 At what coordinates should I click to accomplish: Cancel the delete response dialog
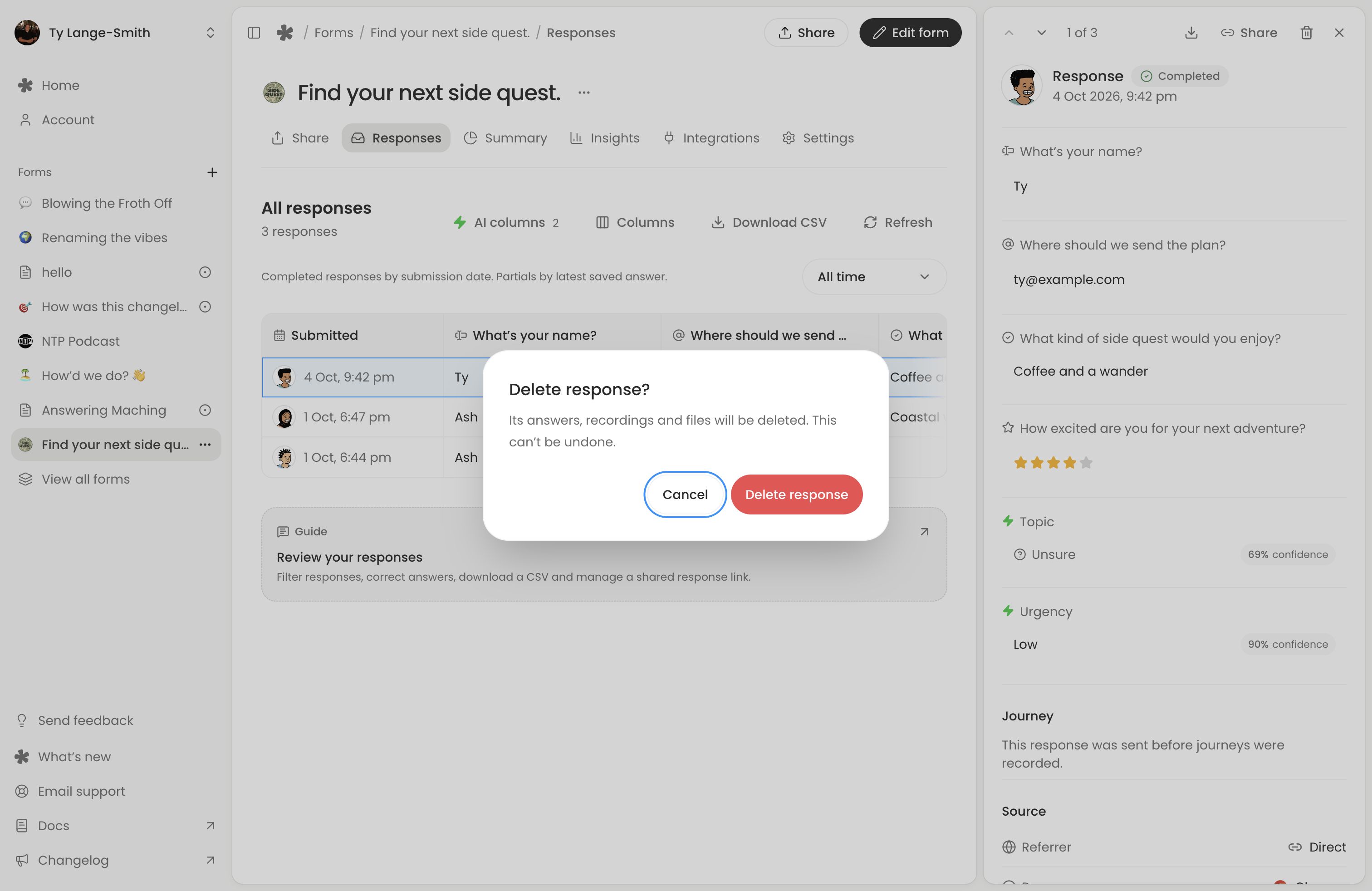(685, 494)
